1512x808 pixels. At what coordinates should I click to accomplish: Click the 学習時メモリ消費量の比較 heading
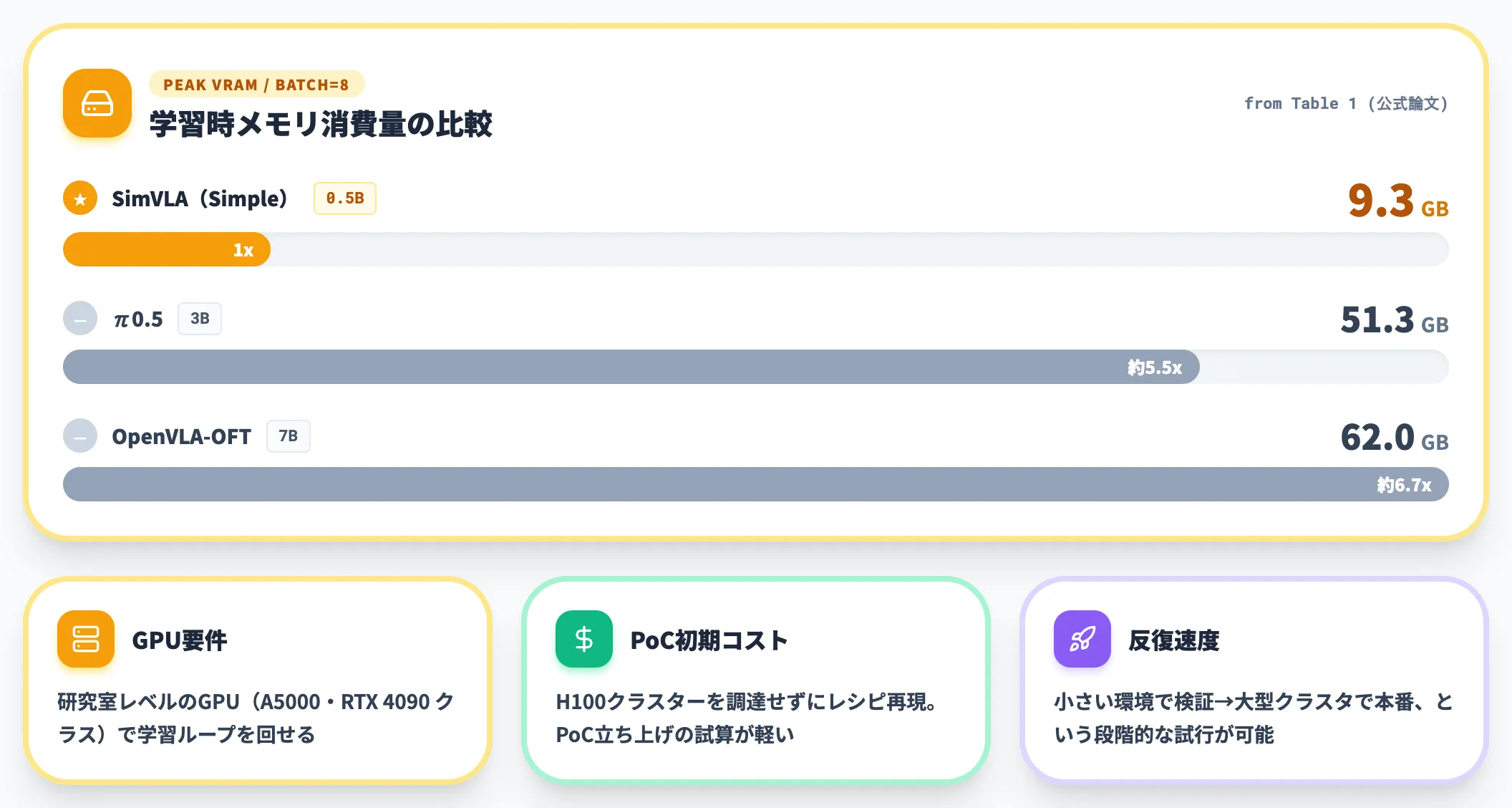321,124
